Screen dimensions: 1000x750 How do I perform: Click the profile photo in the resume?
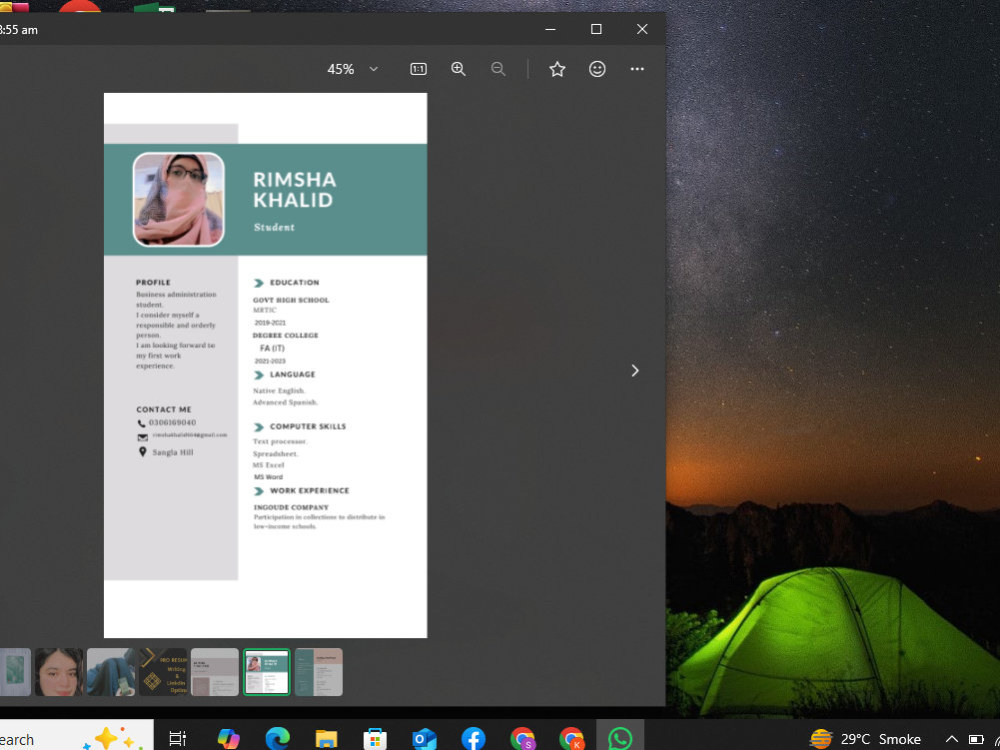[179, 200]
